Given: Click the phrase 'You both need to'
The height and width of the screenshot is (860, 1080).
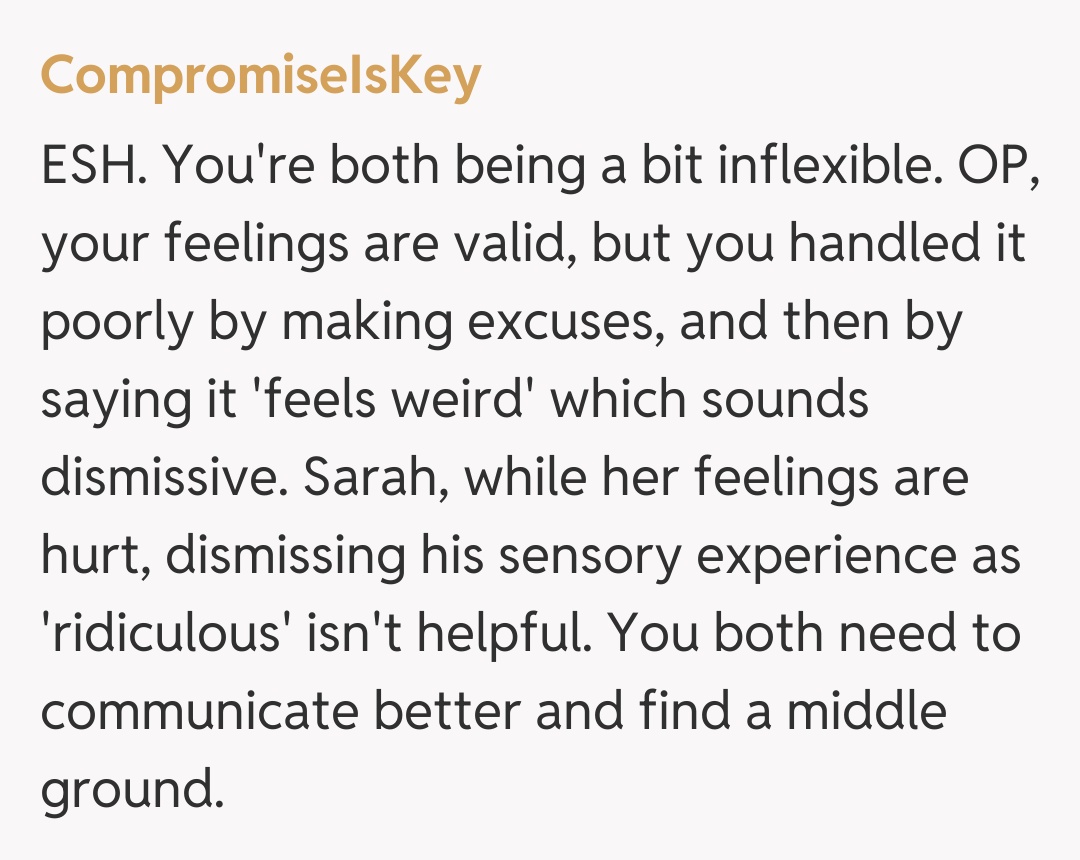Looking at the screenshot, I should coord(816,635).
